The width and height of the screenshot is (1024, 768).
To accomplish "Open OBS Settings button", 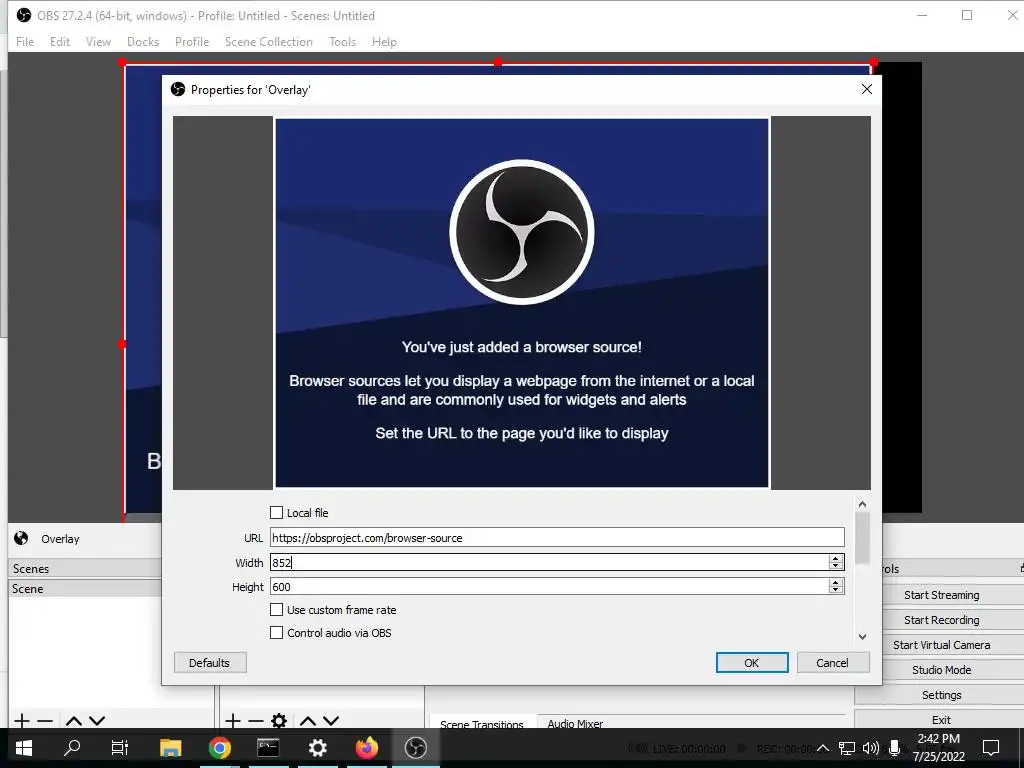I will pyautogui.click(x=941, y=694).
